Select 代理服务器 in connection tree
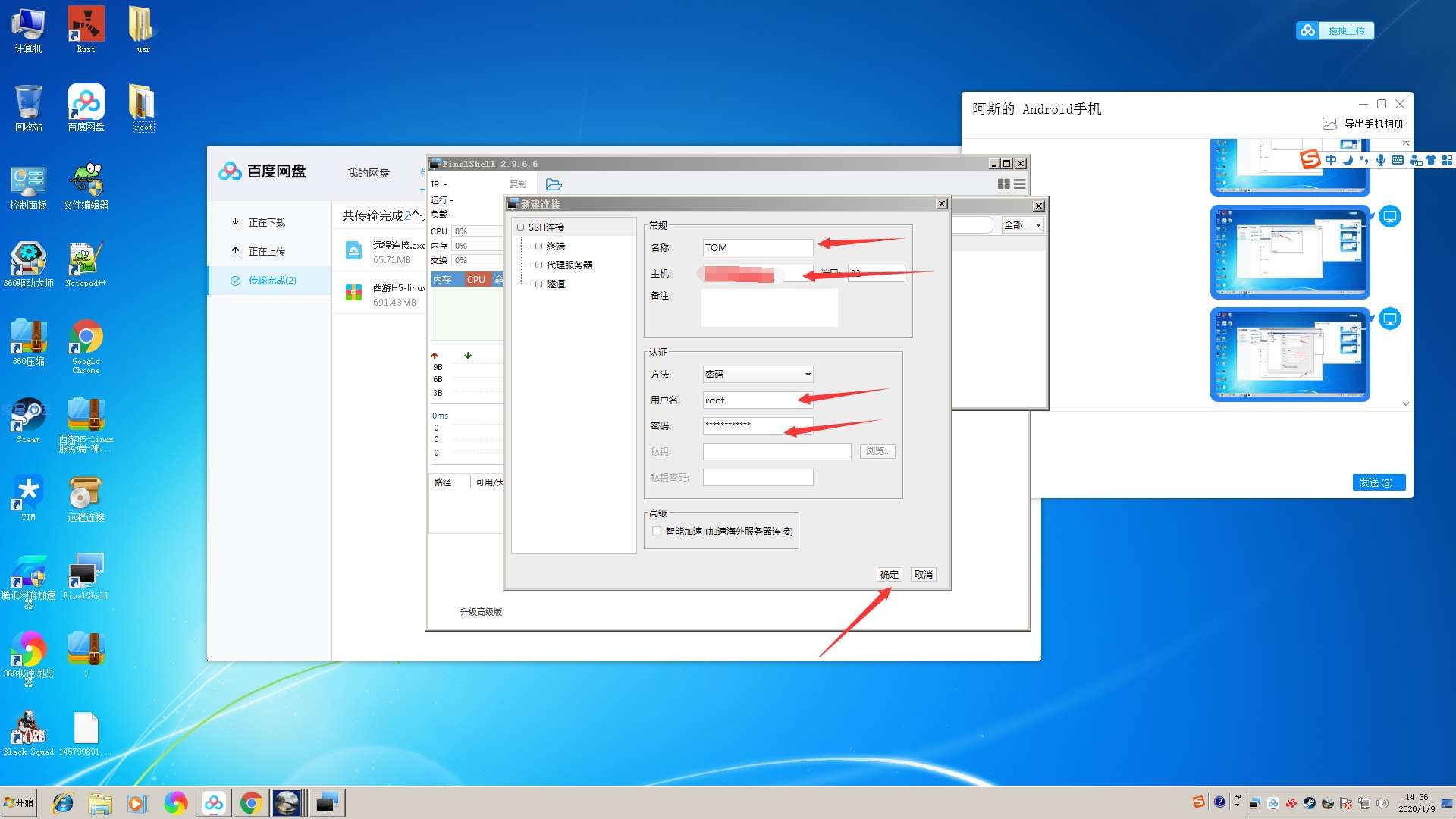This screenshot has width=1456, height=819. [570, 265]
